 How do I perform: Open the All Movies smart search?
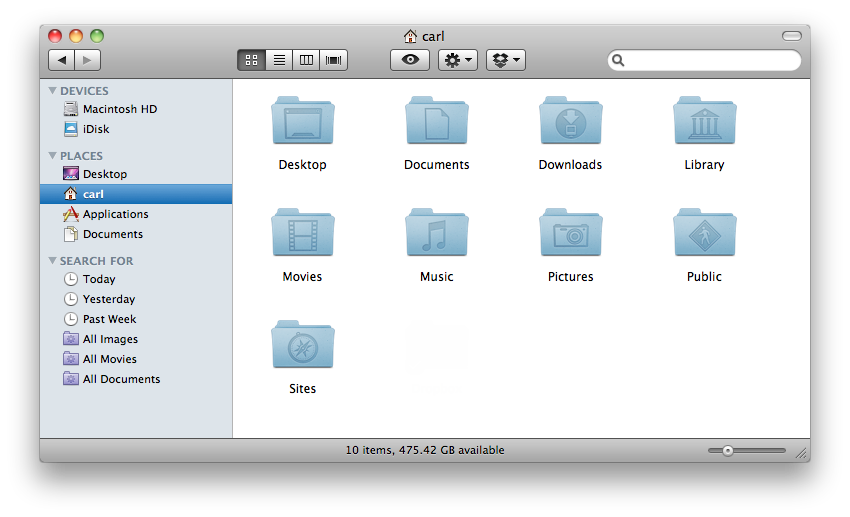click(136, 359)
